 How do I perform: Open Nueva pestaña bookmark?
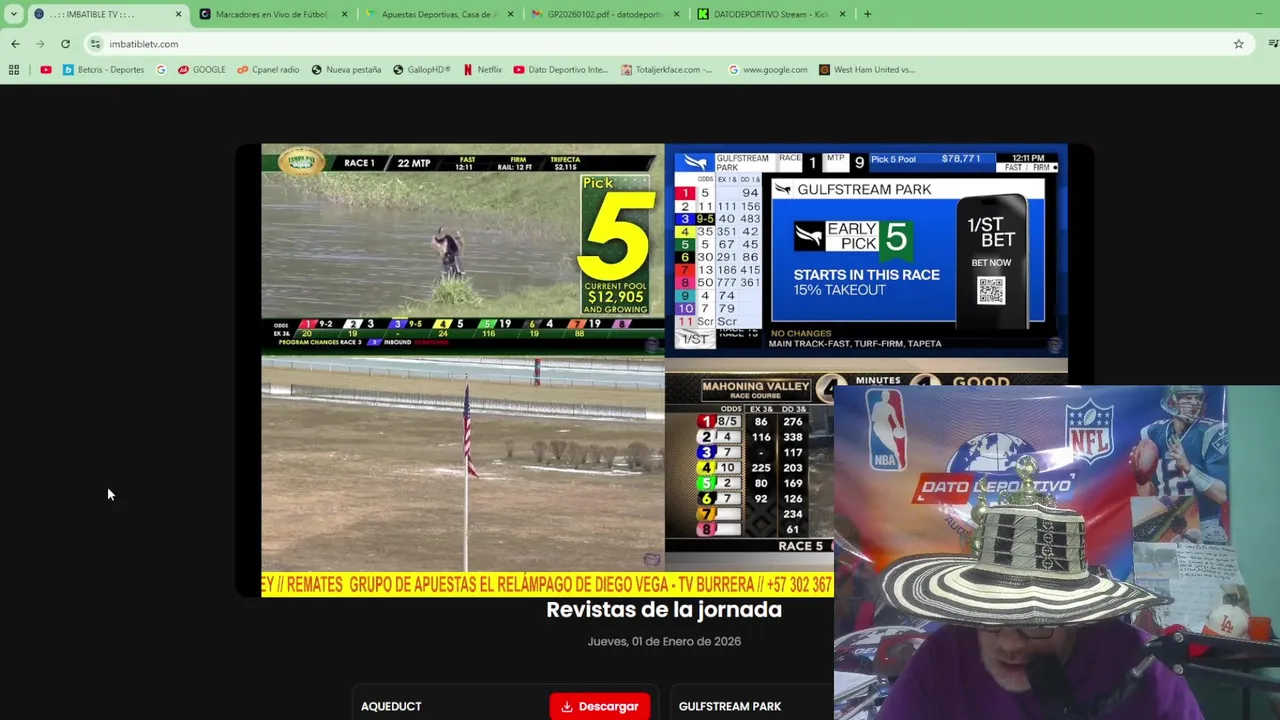click(x=346, y=70)
